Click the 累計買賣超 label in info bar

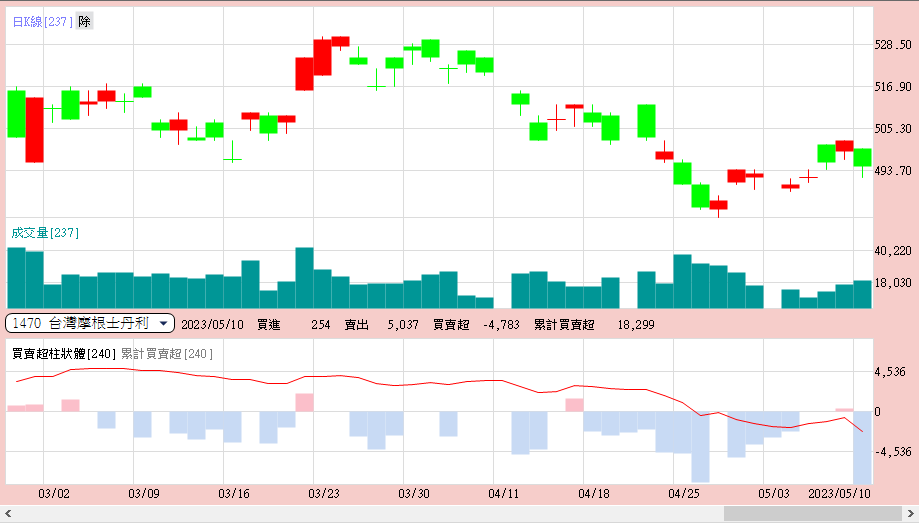pyautogui.click(x=564, y=325)
